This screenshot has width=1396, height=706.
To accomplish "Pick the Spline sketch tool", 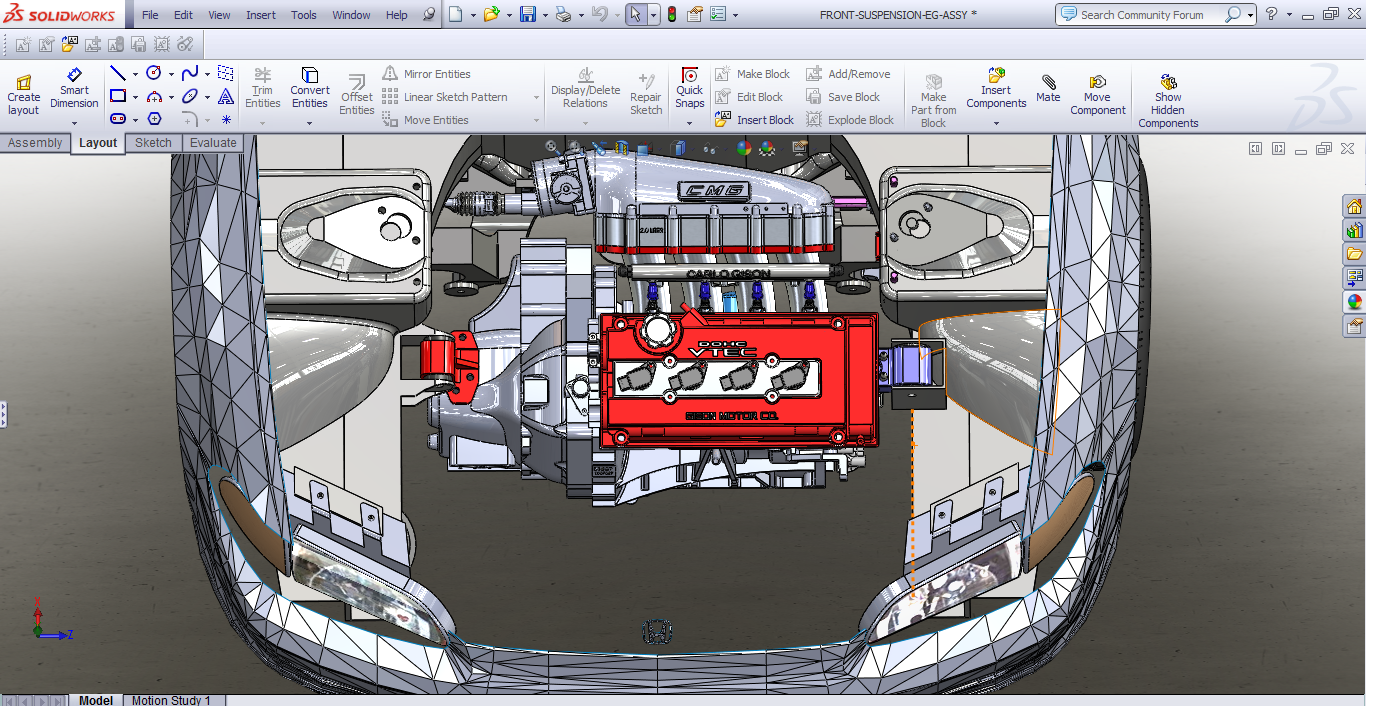I will 189,74.
